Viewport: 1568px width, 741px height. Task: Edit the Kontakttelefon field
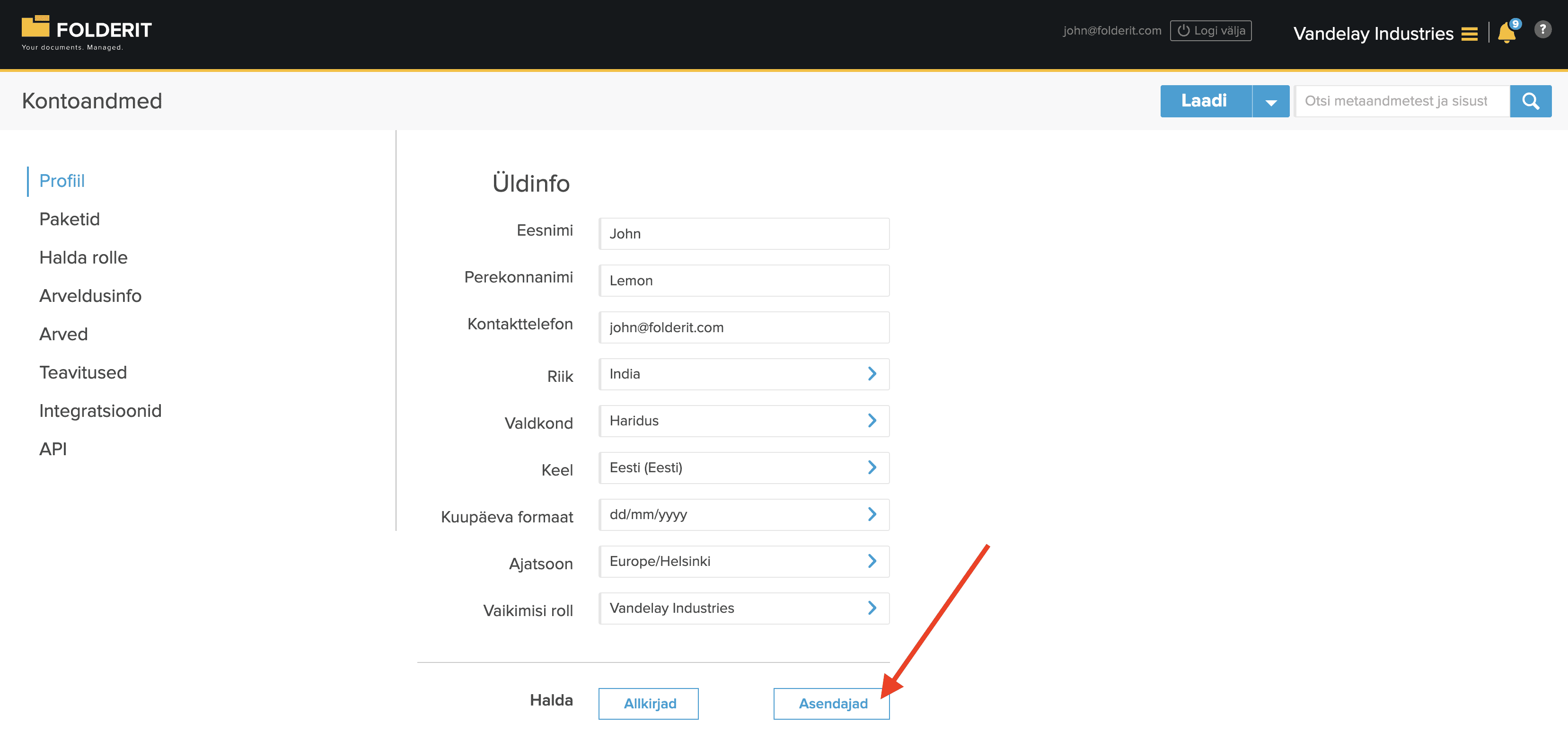click(744, 327)
